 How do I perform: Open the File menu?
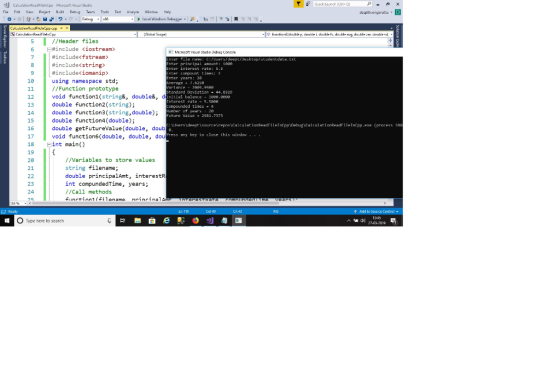pyautogui.click(x=6, y=12)
